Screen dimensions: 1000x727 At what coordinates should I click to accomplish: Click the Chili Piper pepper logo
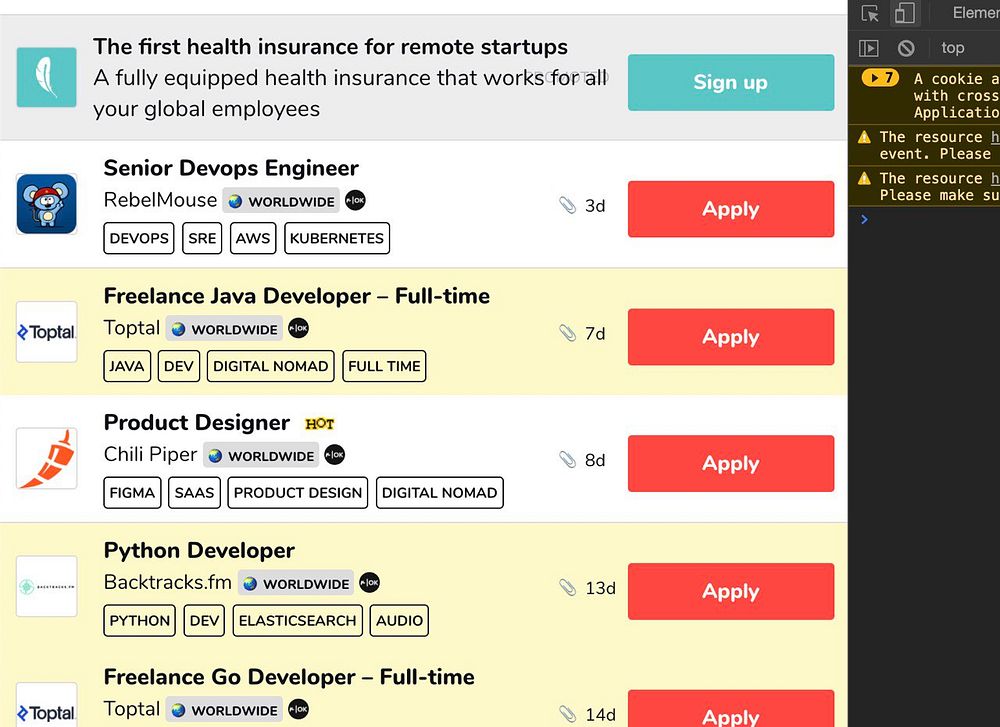[47, 459]
